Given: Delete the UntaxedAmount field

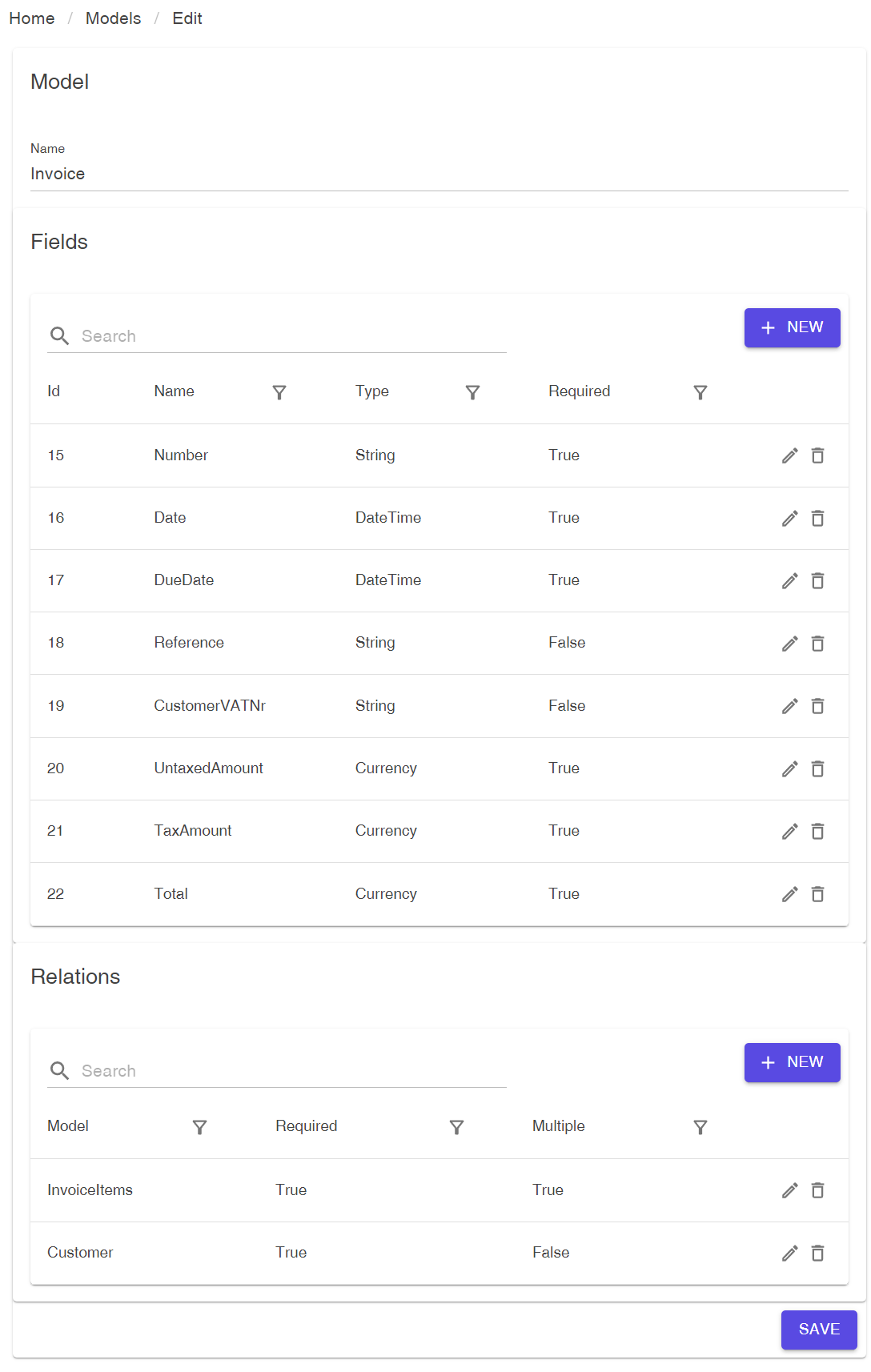Looking at the screenshot, I should tap(817, 769).
